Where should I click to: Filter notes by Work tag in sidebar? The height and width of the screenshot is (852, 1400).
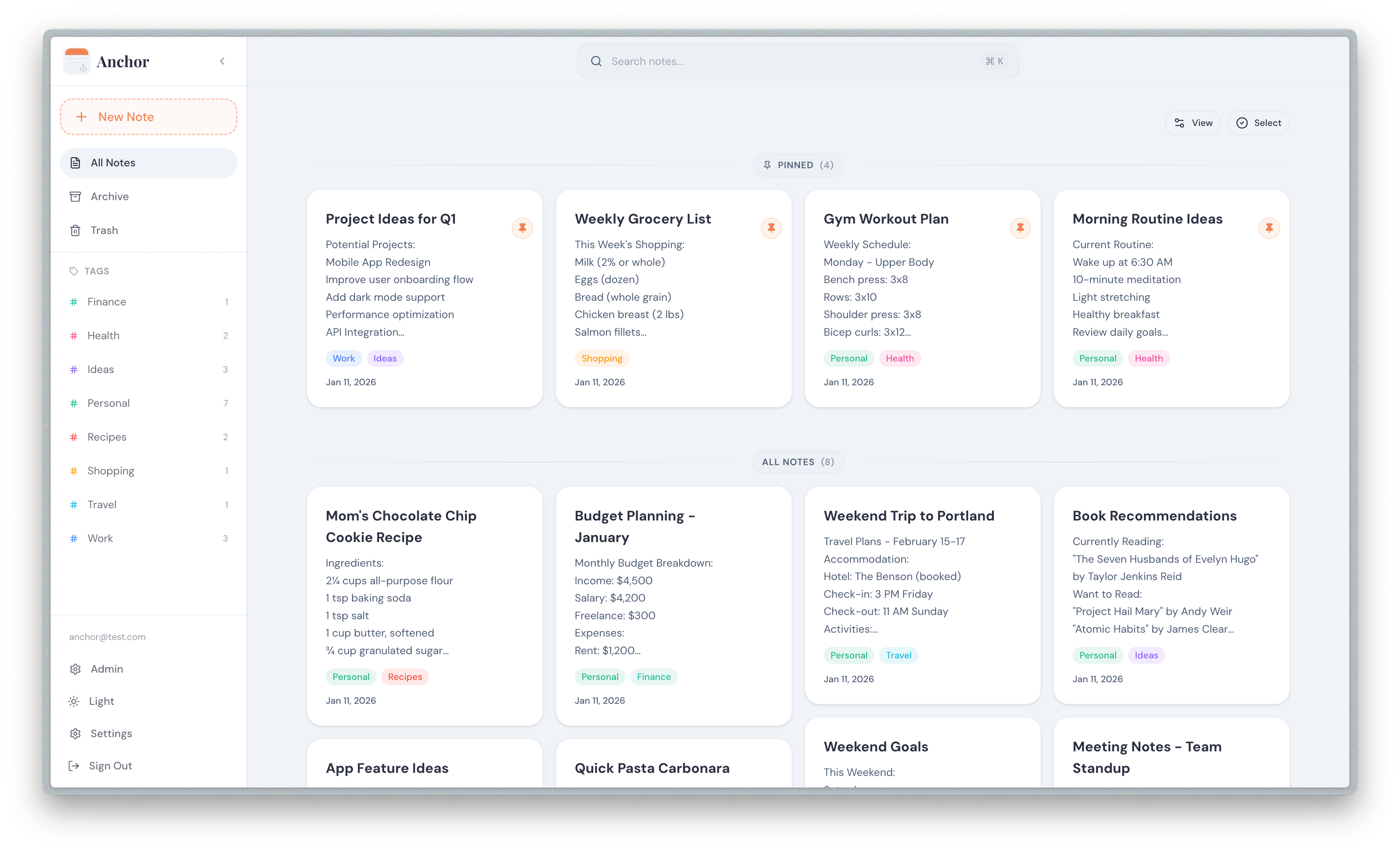click(148, 539)
